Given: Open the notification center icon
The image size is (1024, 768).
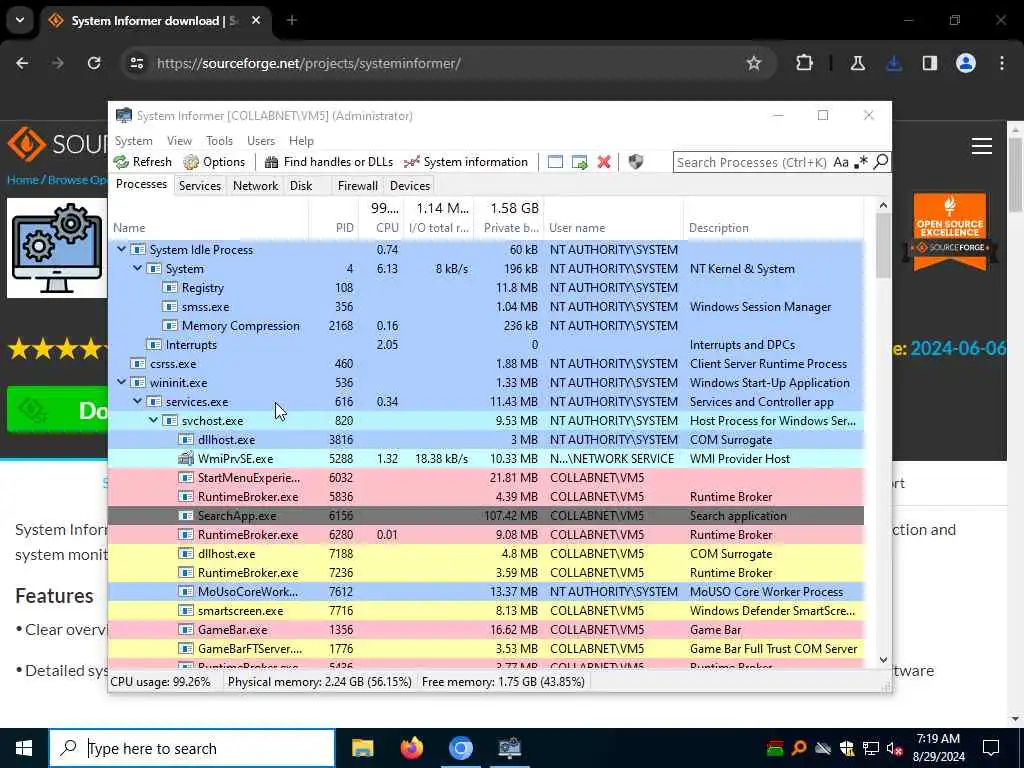Looking at the screenshot, I should 991,748.
